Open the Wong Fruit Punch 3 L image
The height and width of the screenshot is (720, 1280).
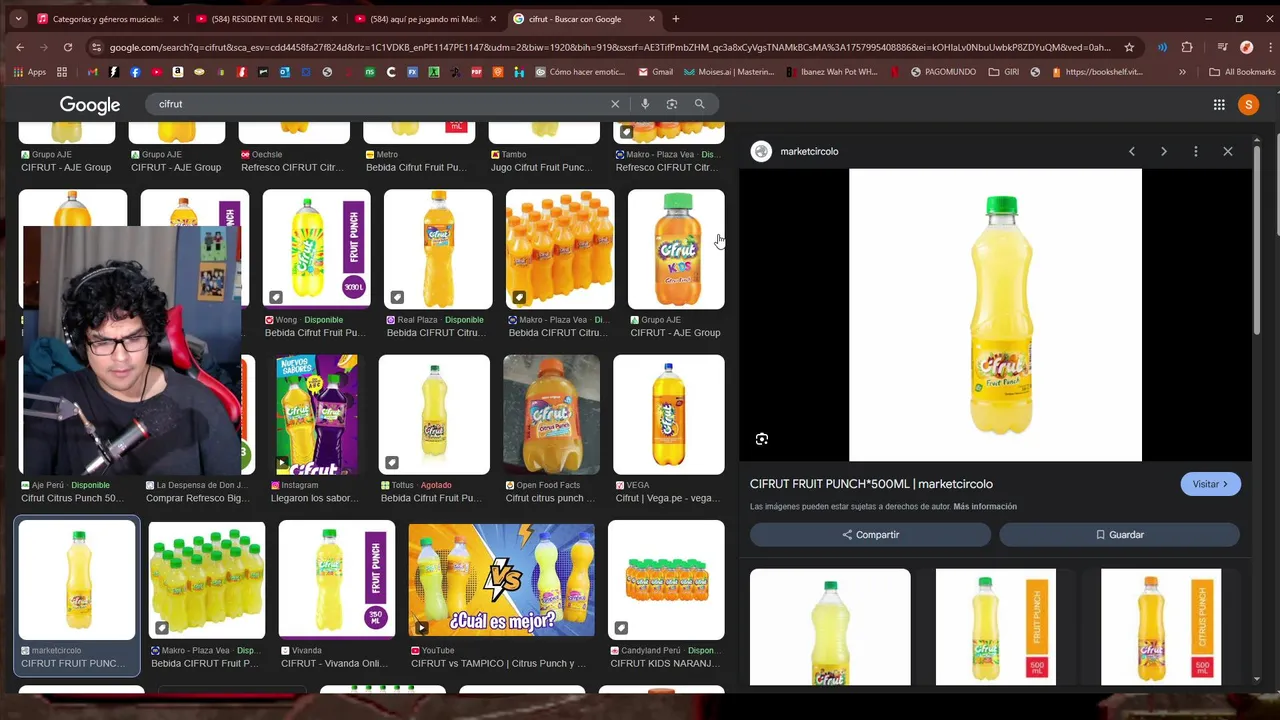pos(316,250)
